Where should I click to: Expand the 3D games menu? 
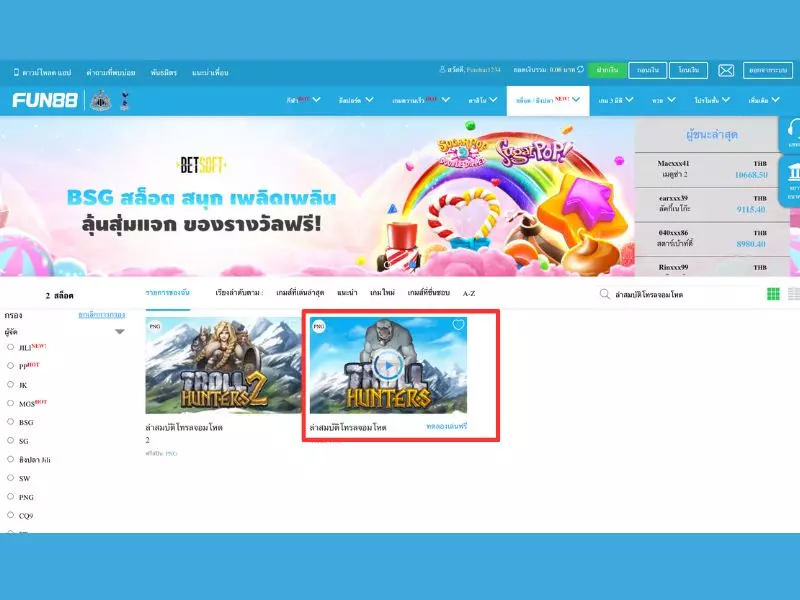pos(616,100)
